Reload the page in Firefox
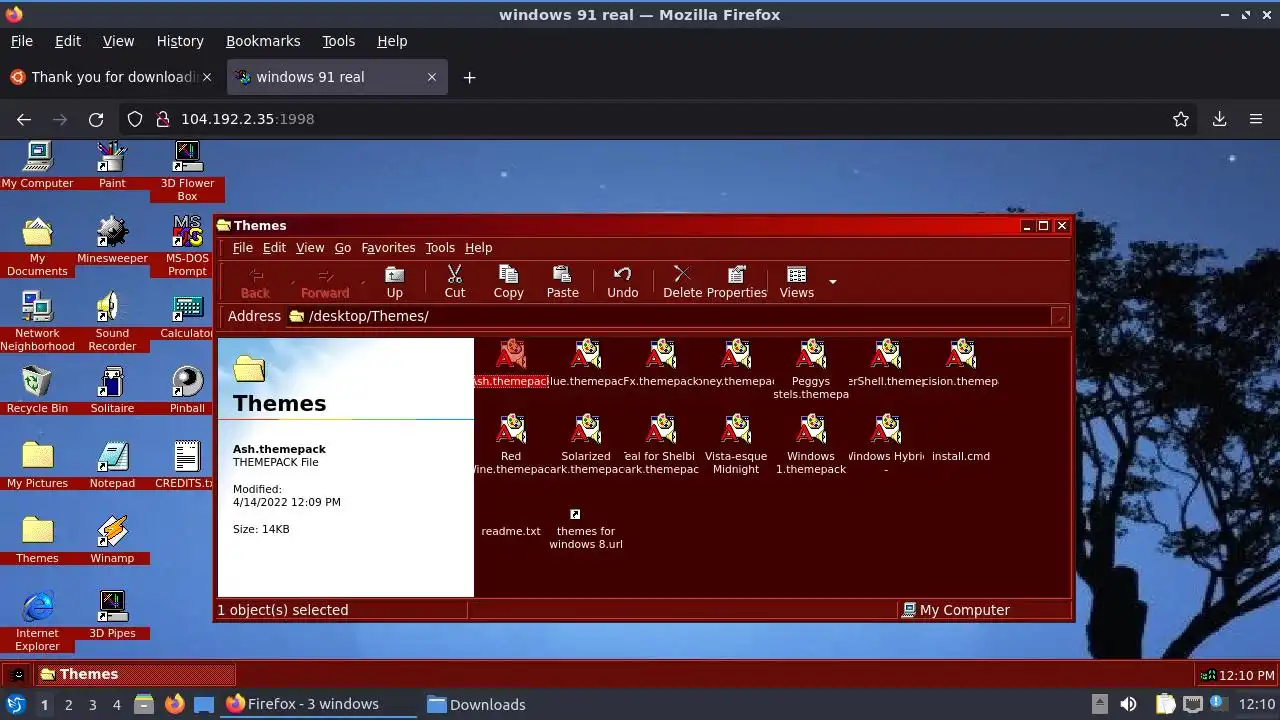This screenshot has height=720, width=1280. tap(96, 119)
